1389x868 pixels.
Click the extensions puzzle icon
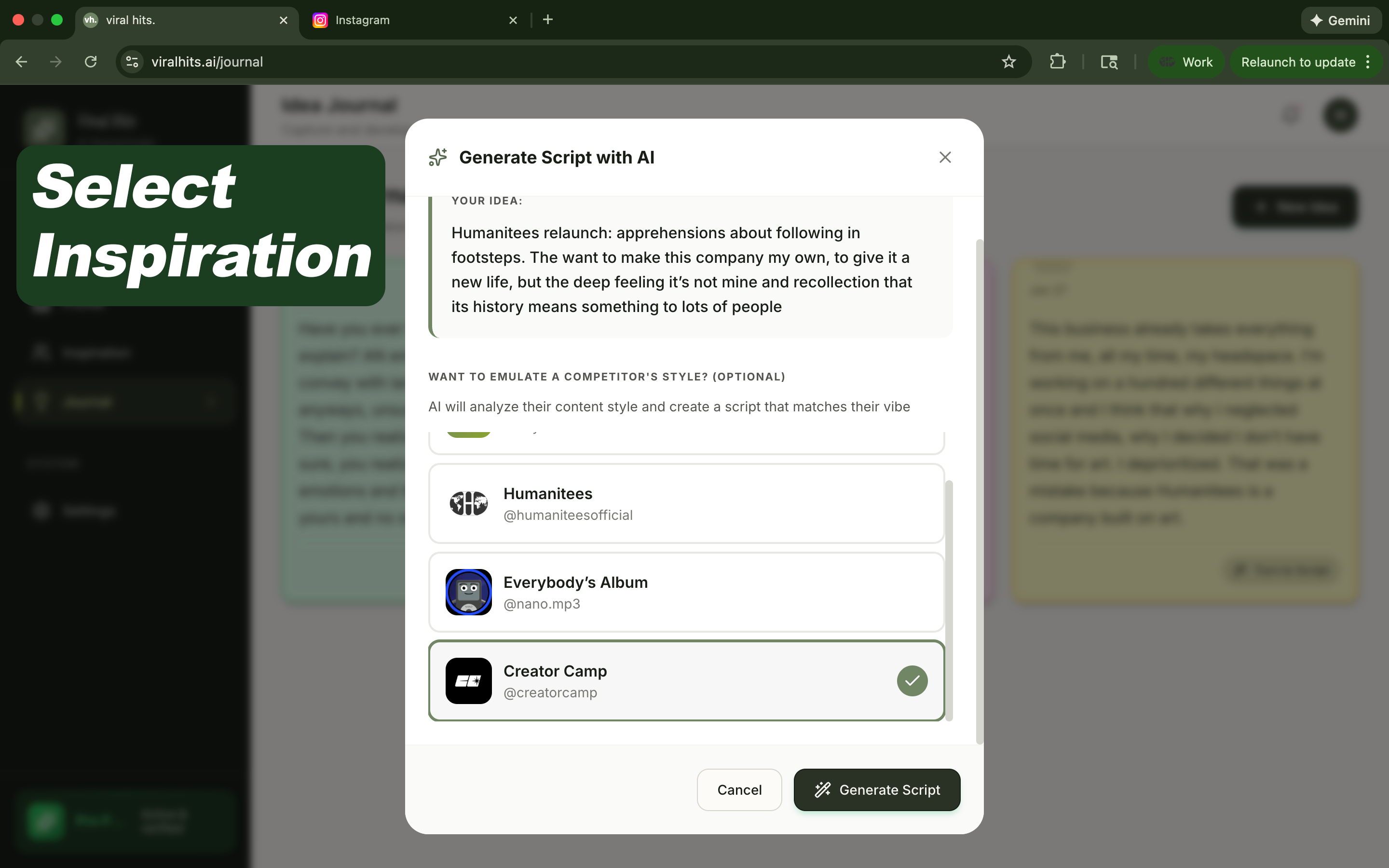(x=1058, y=61)
